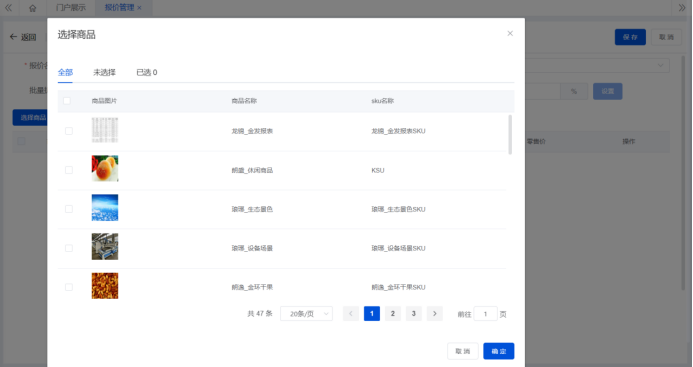Open the blue sky scenery thumbnail

tap(105, 207)
